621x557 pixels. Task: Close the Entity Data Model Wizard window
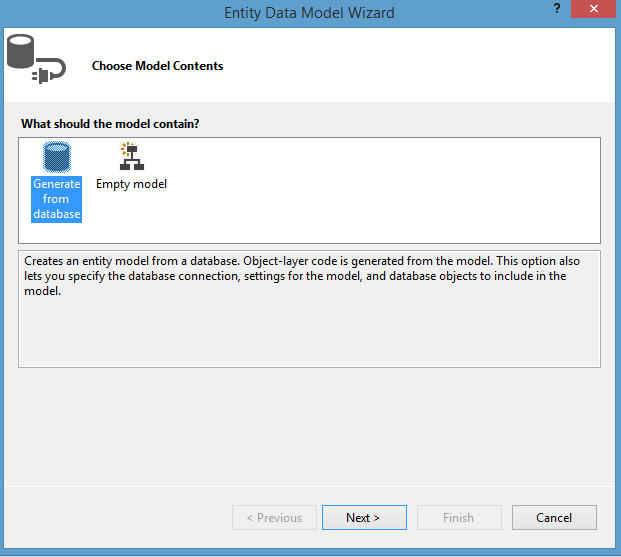click(x=595, y=11)
